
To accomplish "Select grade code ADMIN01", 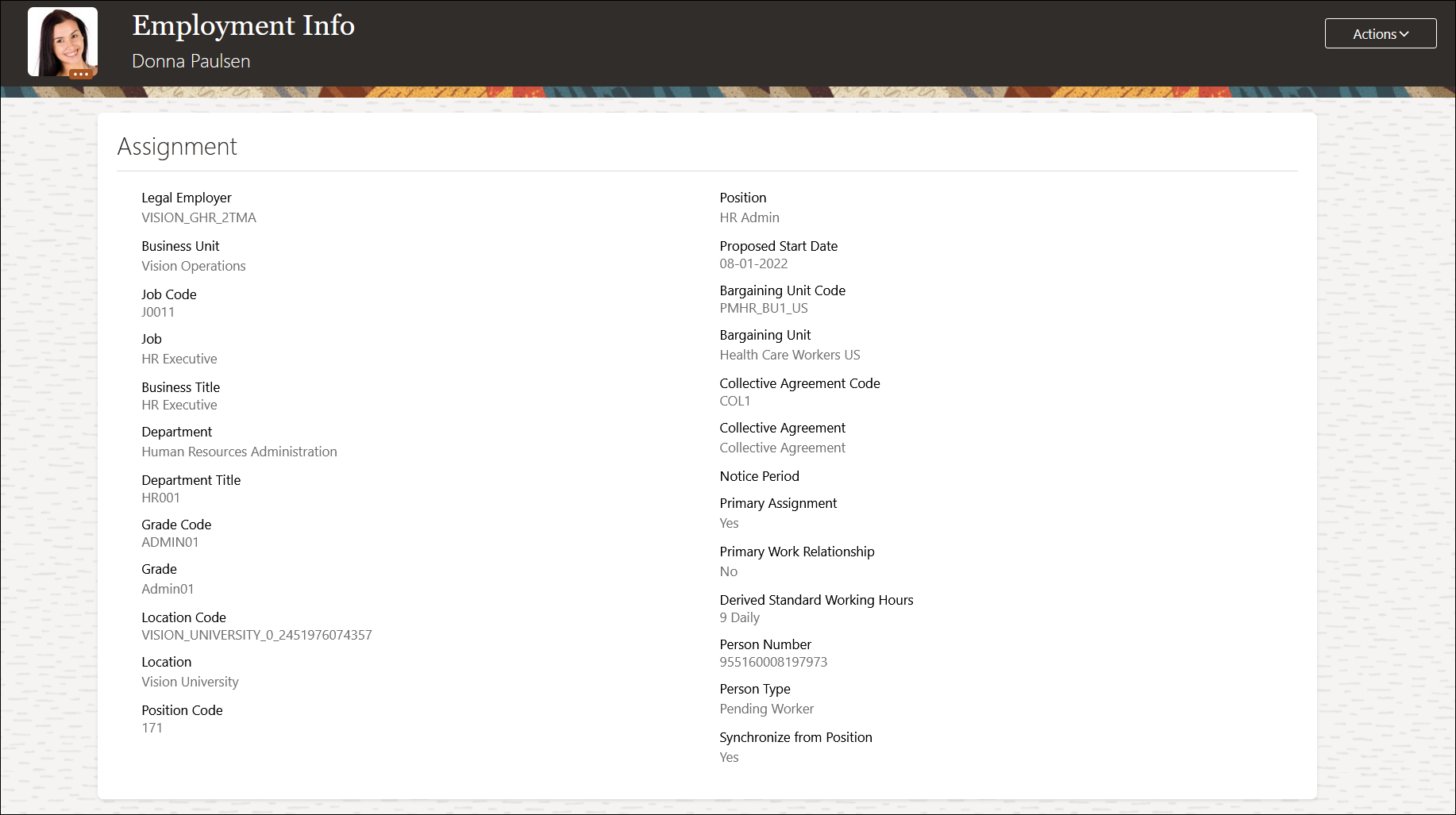I will pyautogui.click(x=170, y=542).
